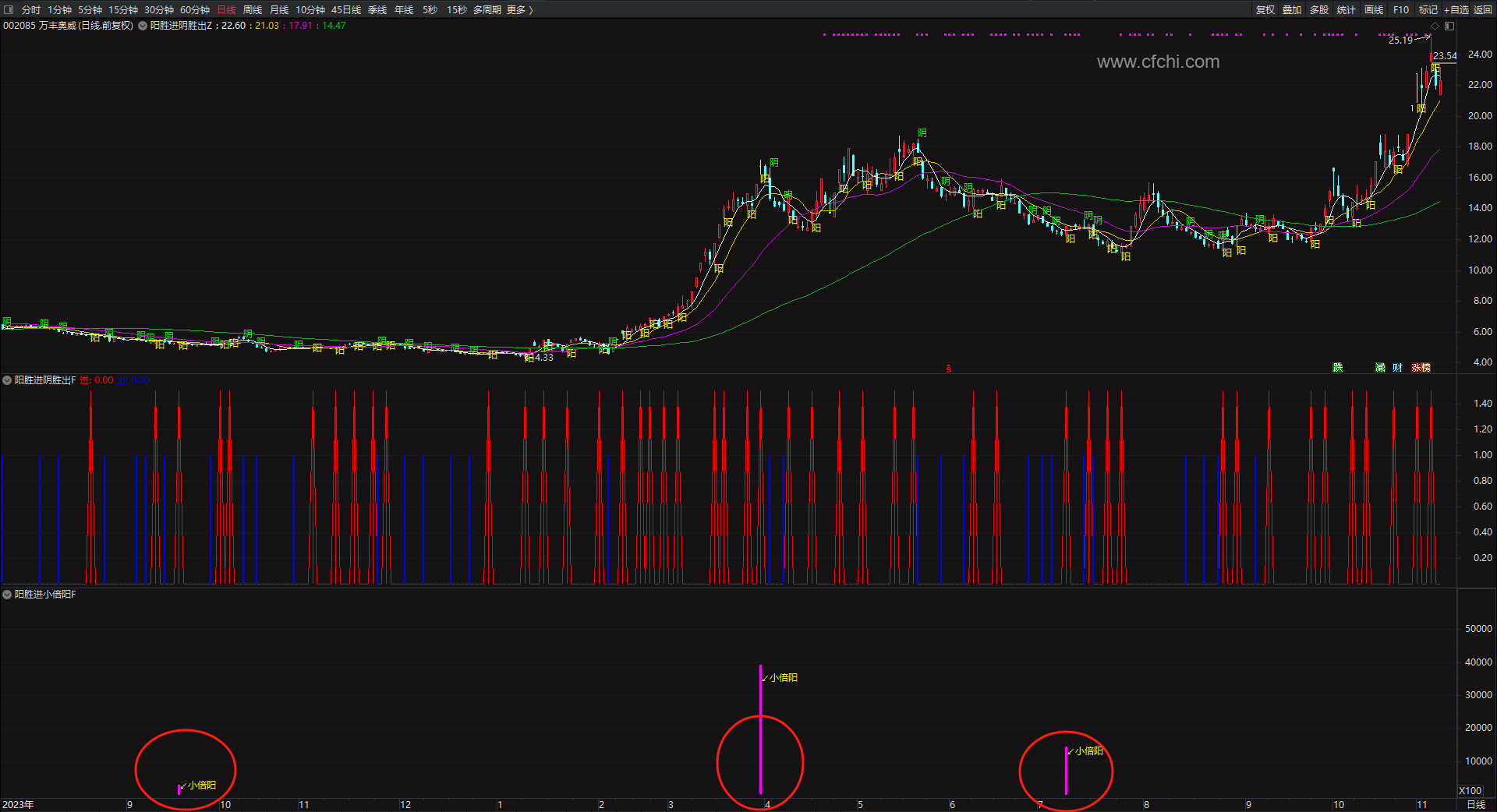Click the green 减 event marker
This screenshot has height=812, width=1497.
[x=1380, y=368]
